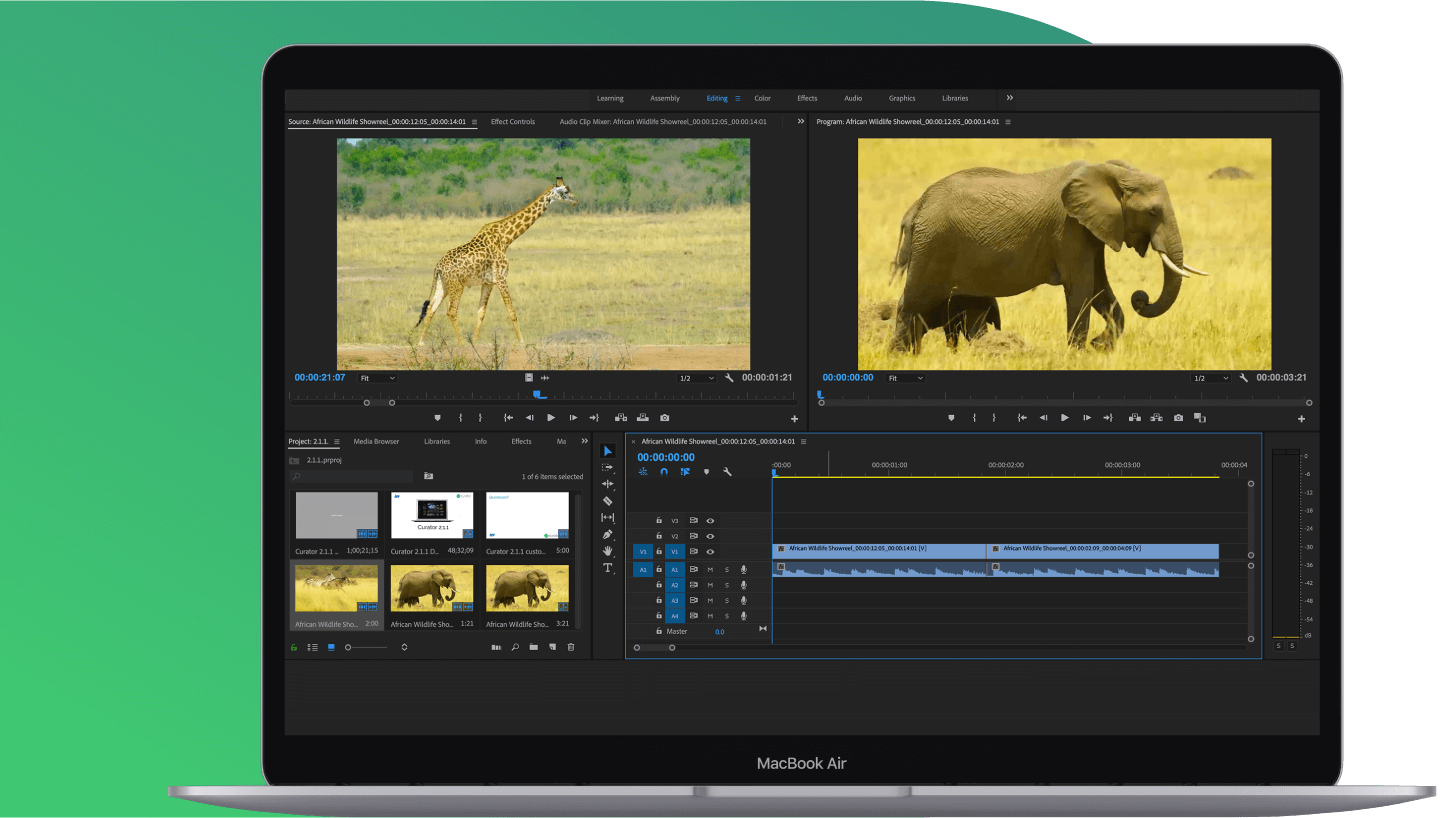Open the Audio Clip Mixer tab
Screen dimensions: 1440x818
tap(663, 122)
